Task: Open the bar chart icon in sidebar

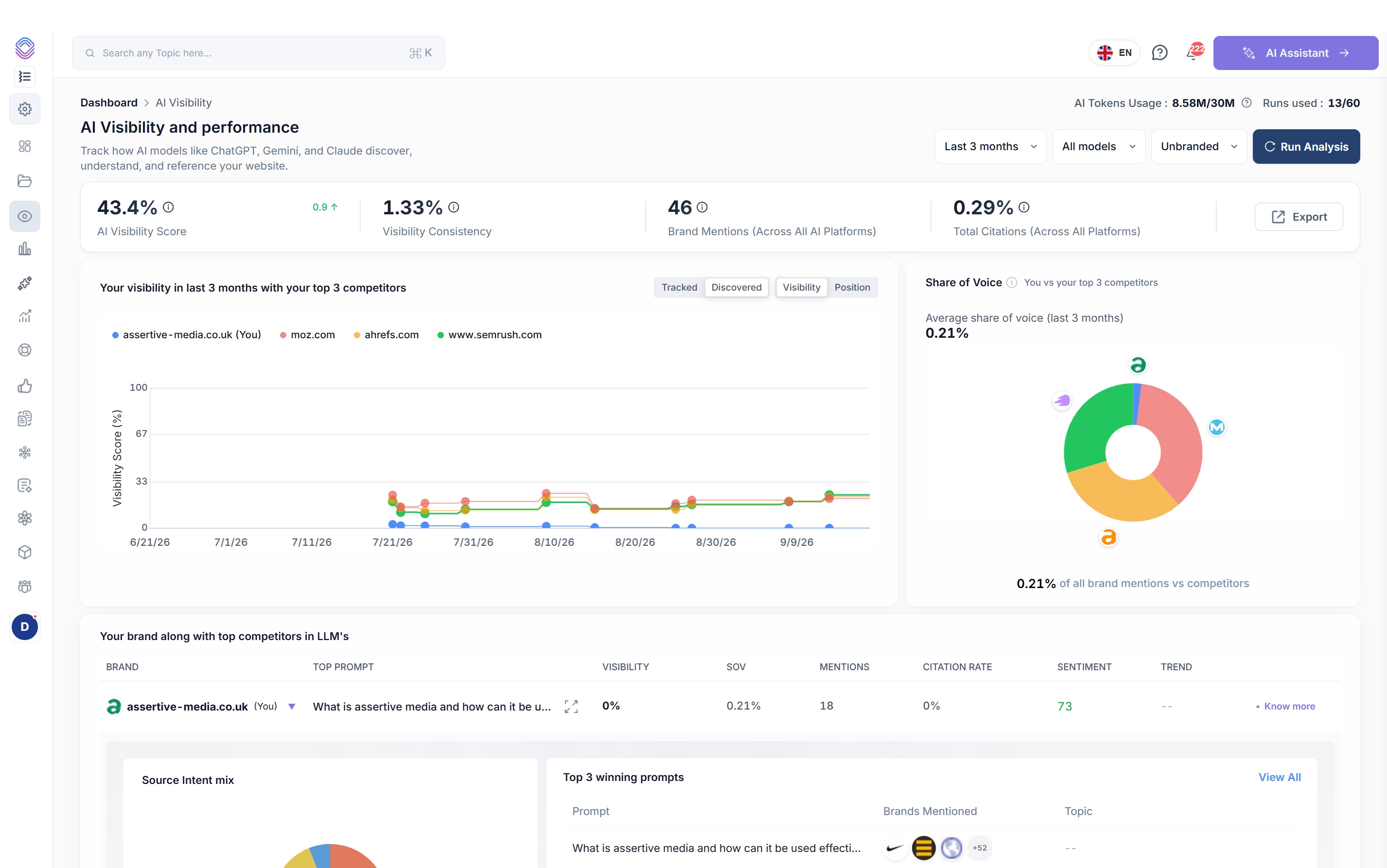Action: click(x=25, y=249)
